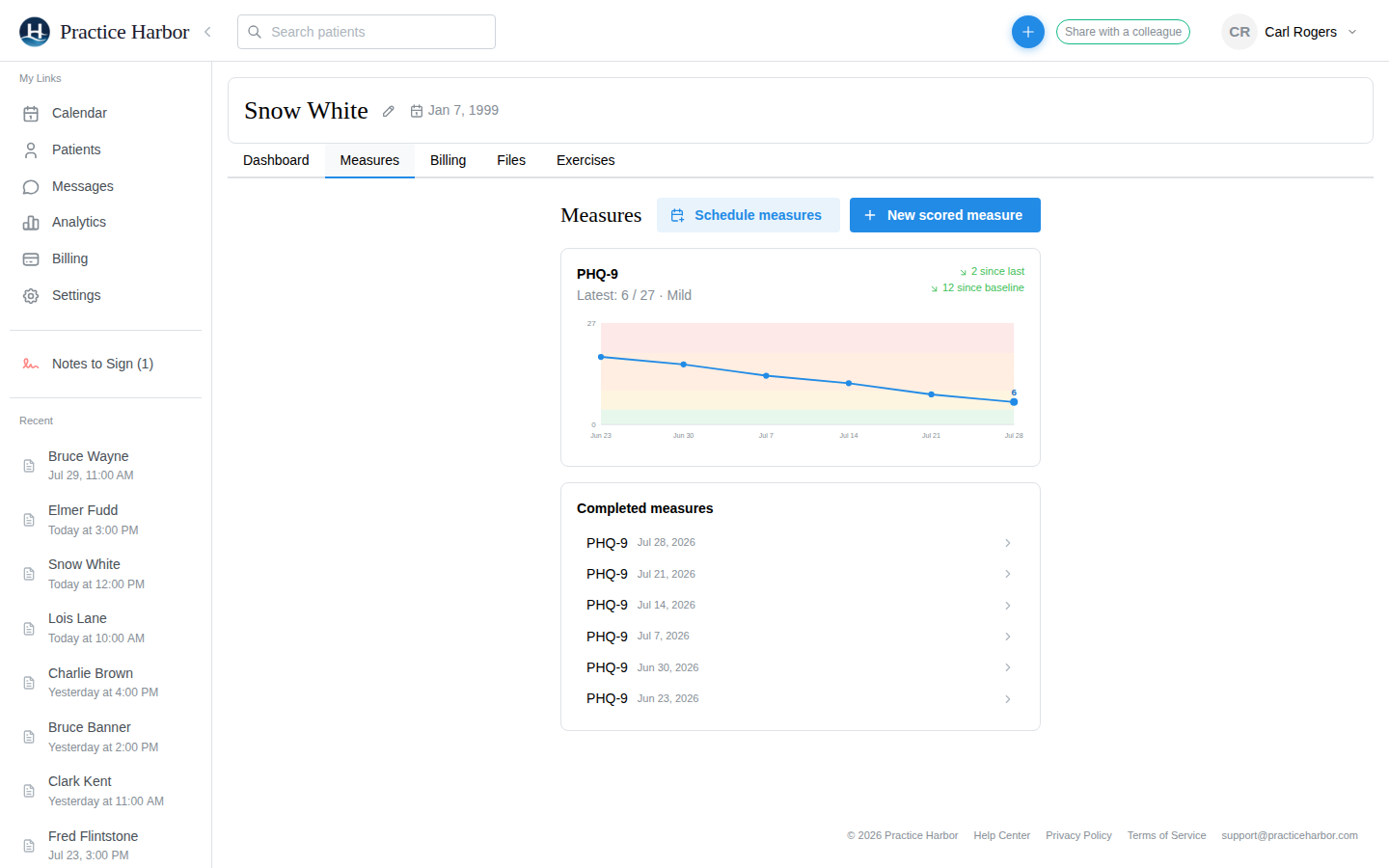Open Notes to Sign (1)
The image size is (1389, 868).
[x=106, y=364]
